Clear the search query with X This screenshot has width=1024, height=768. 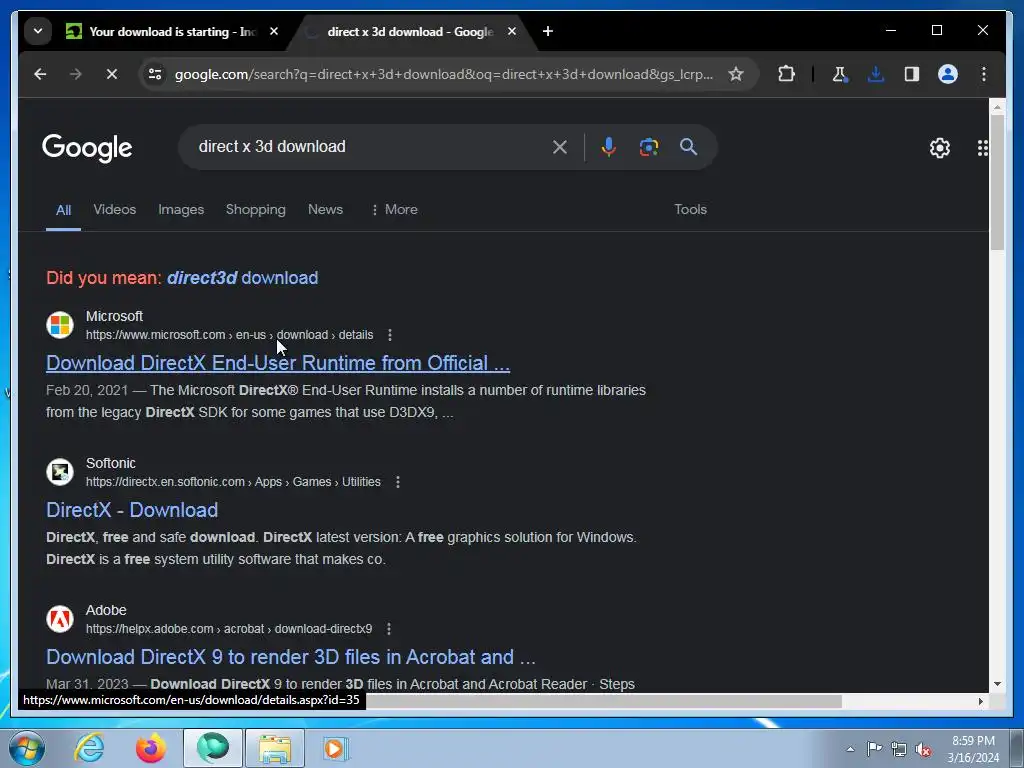(x=560, y=147)
